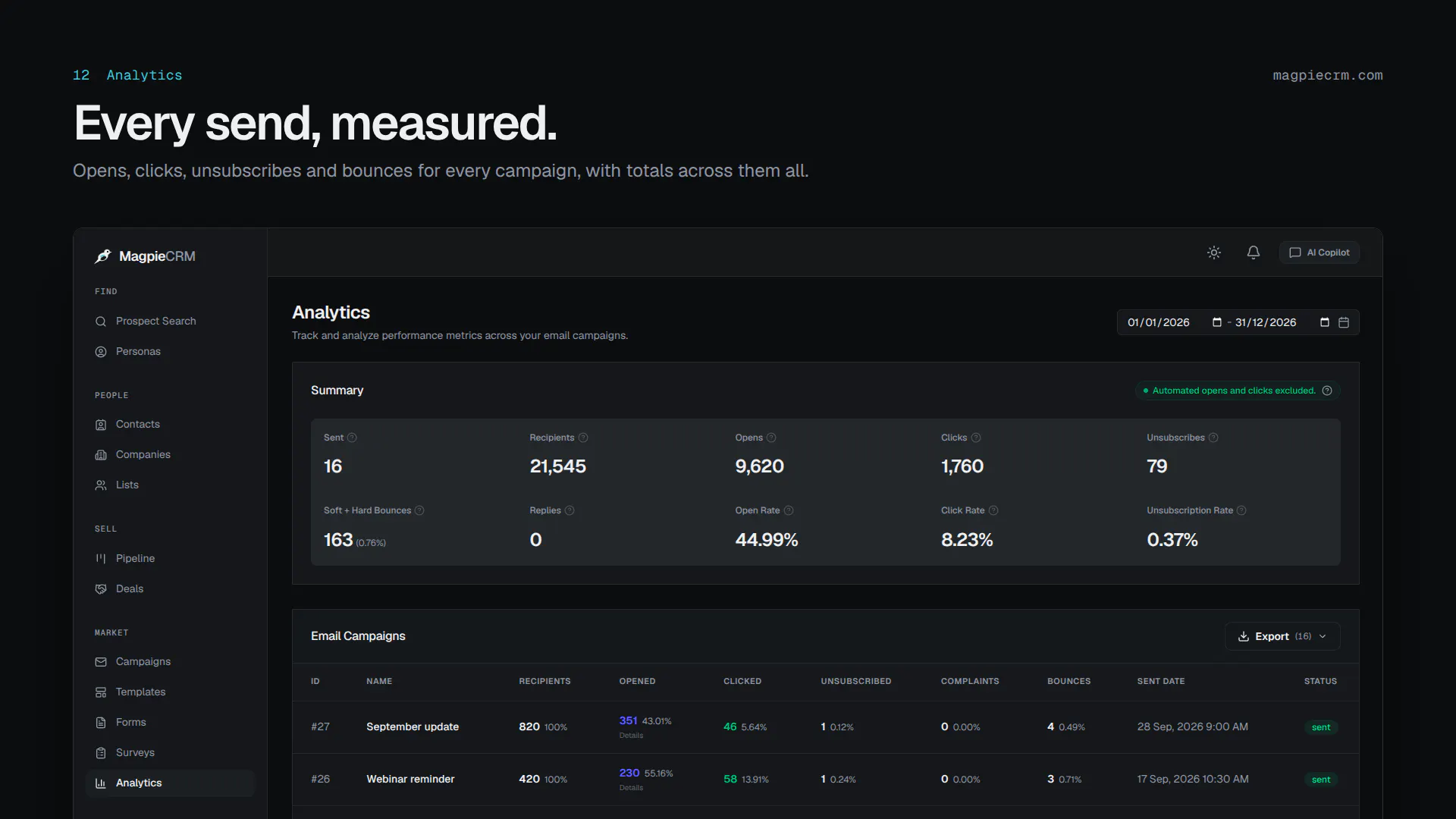The image size is (1456, 819).
Task: Show info tooltip for Recipients
Action: click(x=583, y=438)
